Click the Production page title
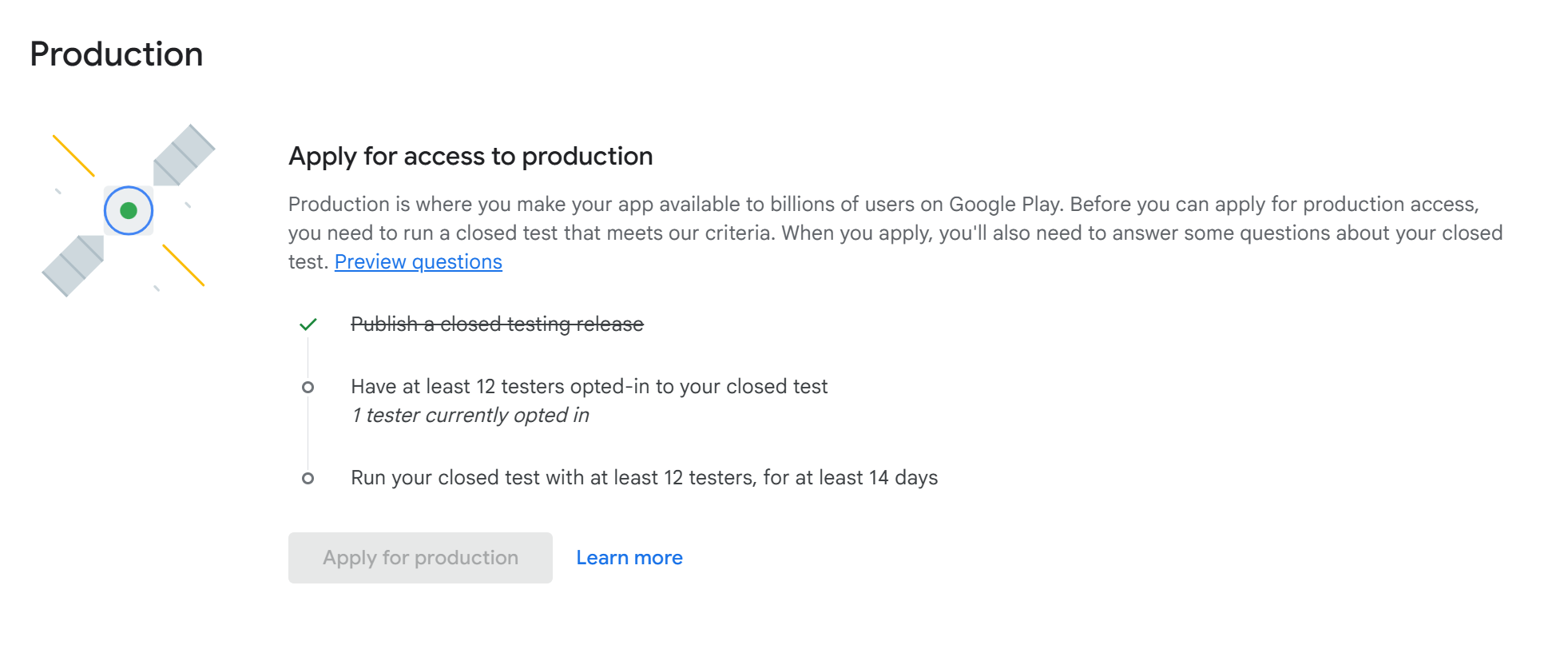This screenshot has width=1568, height=657. 117,54
